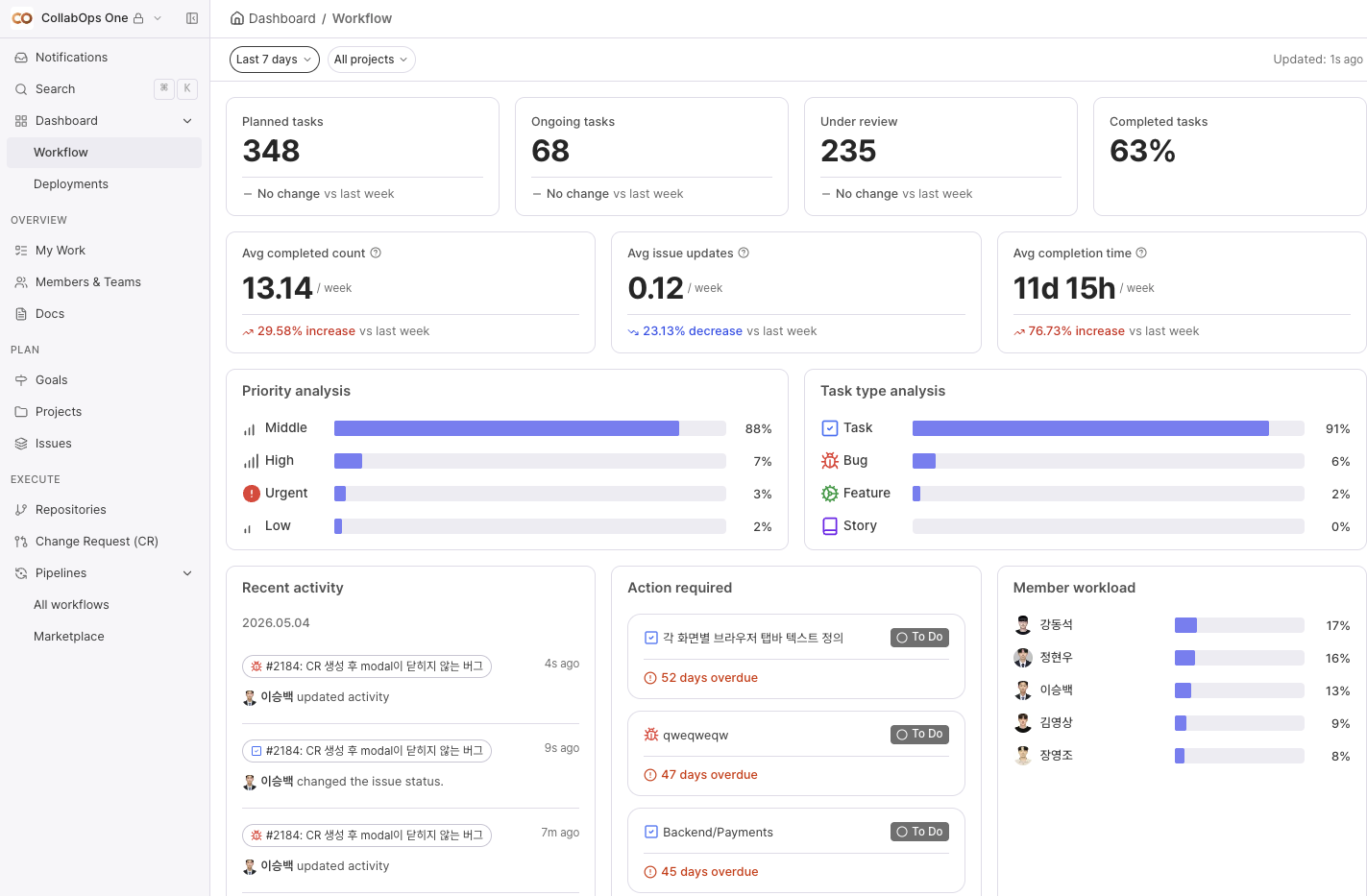Open the All projects filter dropdown
The height and width of the screenshot is (896, 1367).
(372, 60)
